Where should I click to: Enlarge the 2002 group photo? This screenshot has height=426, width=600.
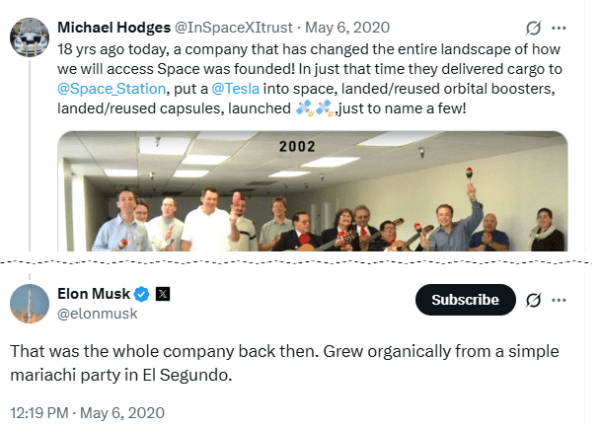point(313,190)
